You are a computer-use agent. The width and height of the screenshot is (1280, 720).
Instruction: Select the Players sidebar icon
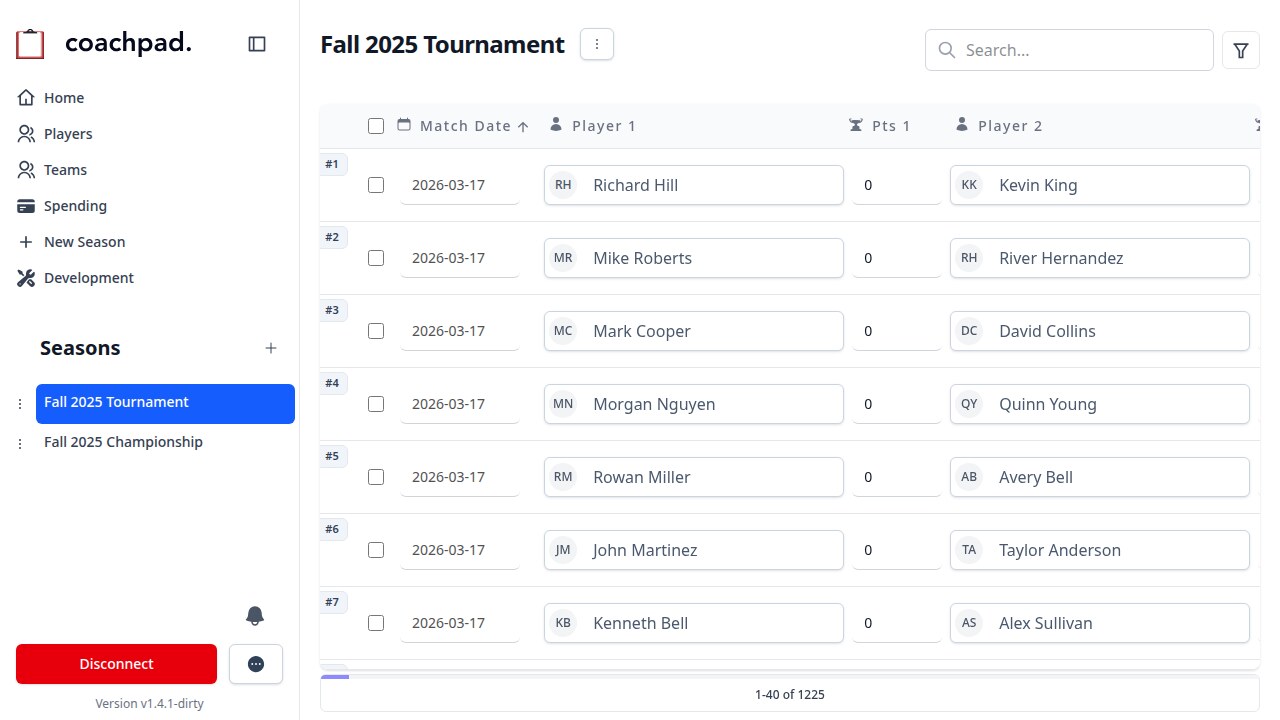tap(27, 133)
